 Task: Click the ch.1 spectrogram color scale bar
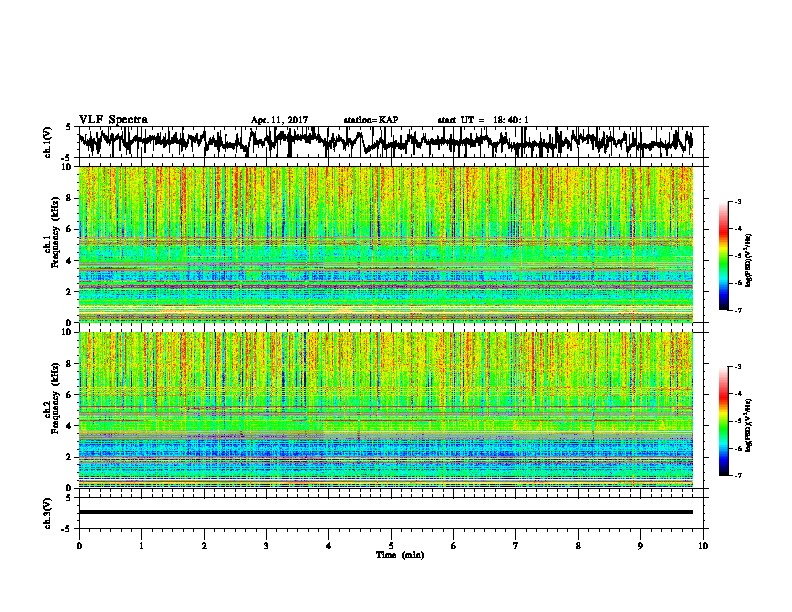[724, 256]
